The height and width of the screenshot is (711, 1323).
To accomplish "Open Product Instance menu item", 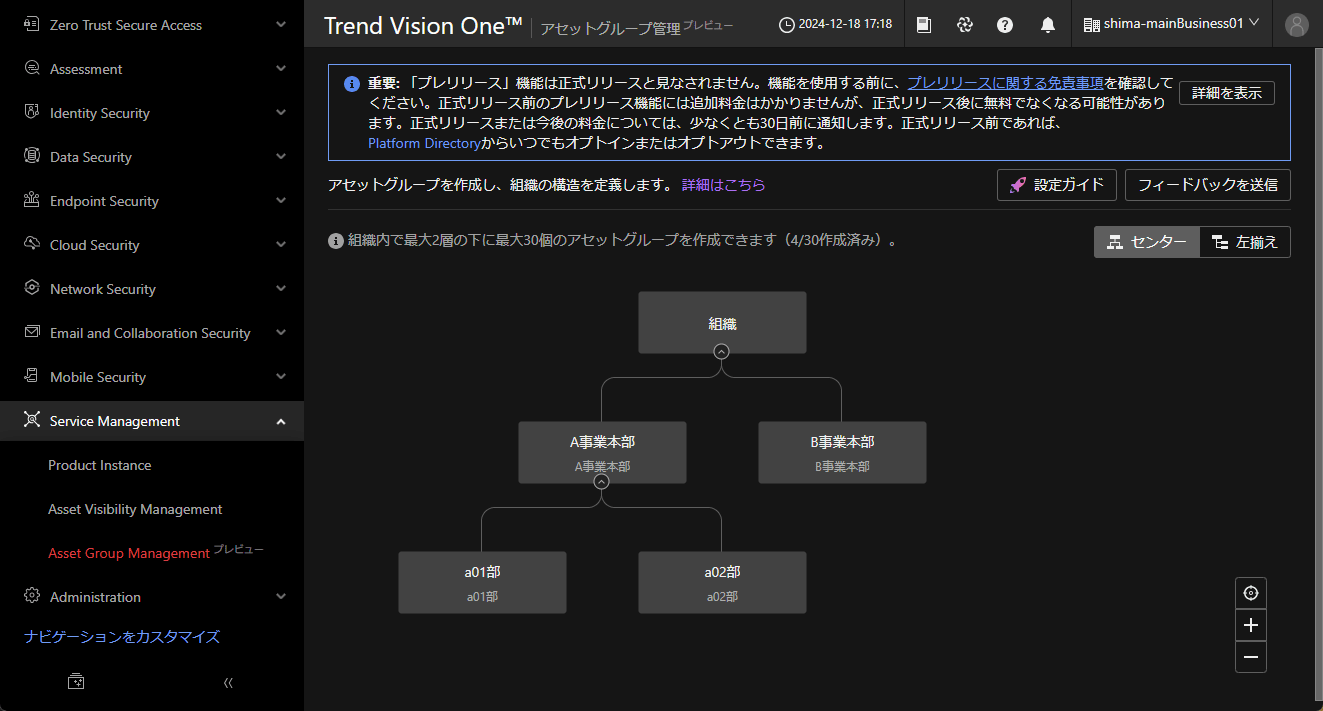I will (100, 465).
